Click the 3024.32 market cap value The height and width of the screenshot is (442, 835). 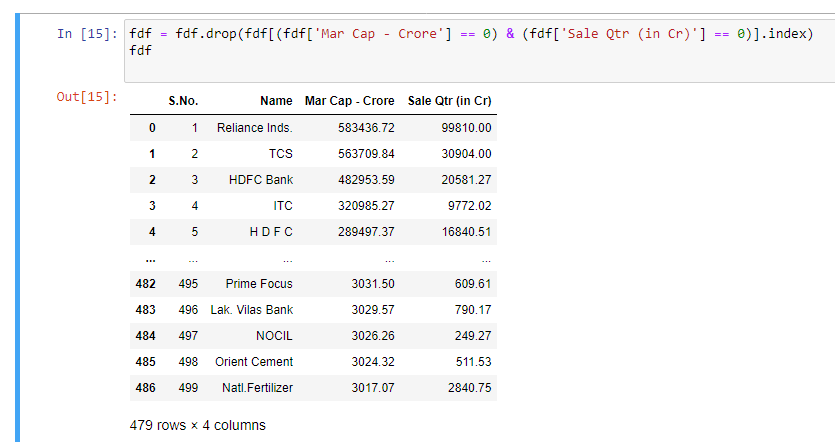[373, 362]
